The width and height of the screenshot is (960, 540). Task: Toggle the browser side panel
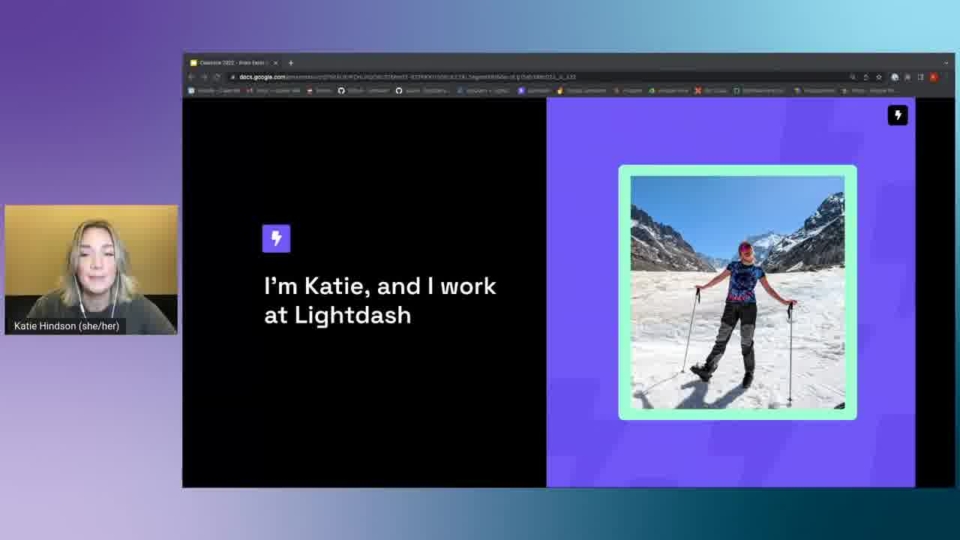pos(920,77)
